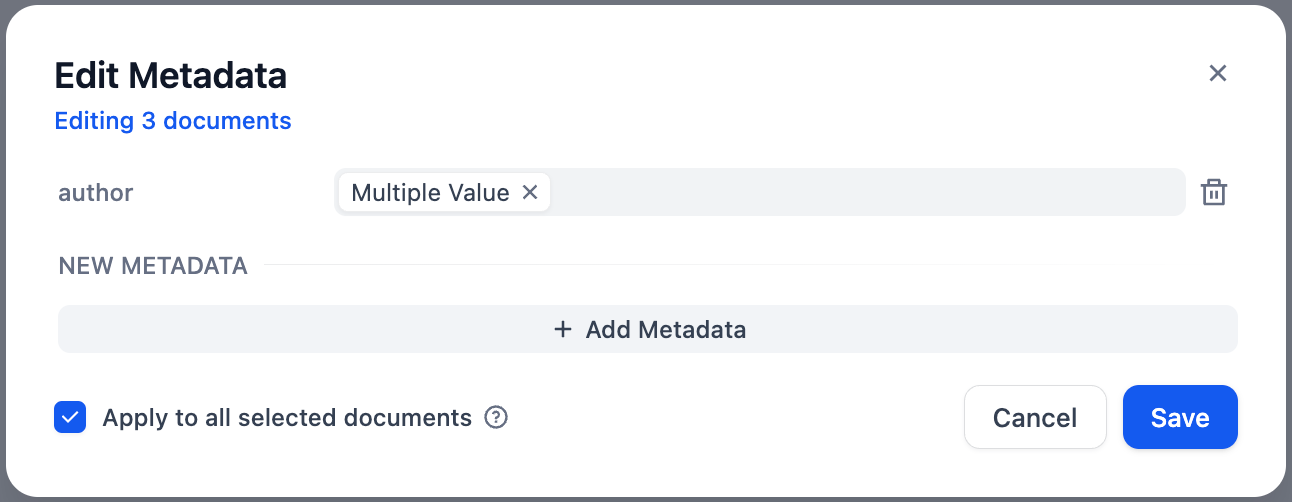Click the help question mark icon

coord(496,417)
